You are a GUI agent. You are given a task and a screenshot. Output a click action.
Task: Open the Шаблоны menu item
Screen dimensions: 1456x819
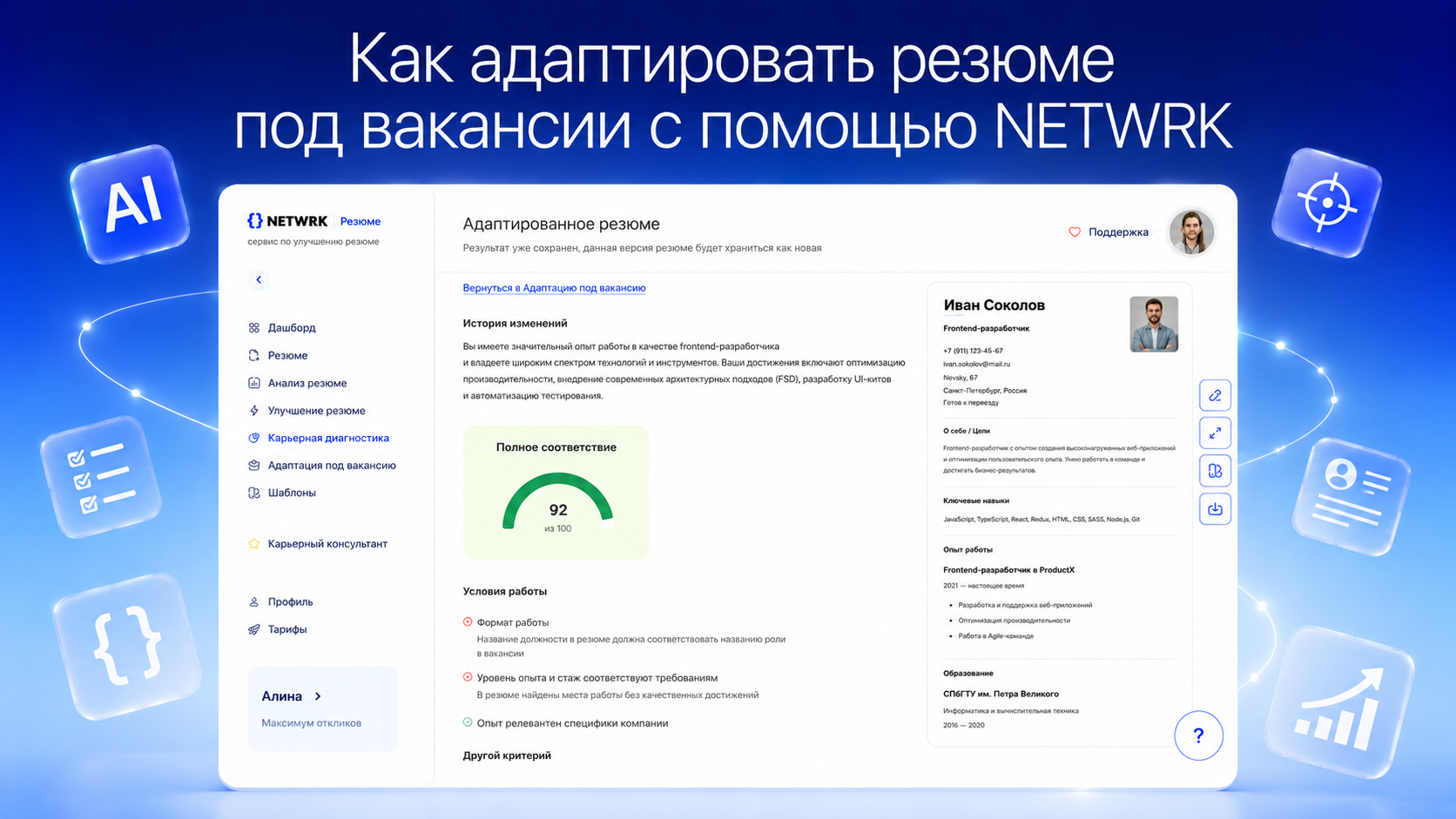tap(292, 493)
